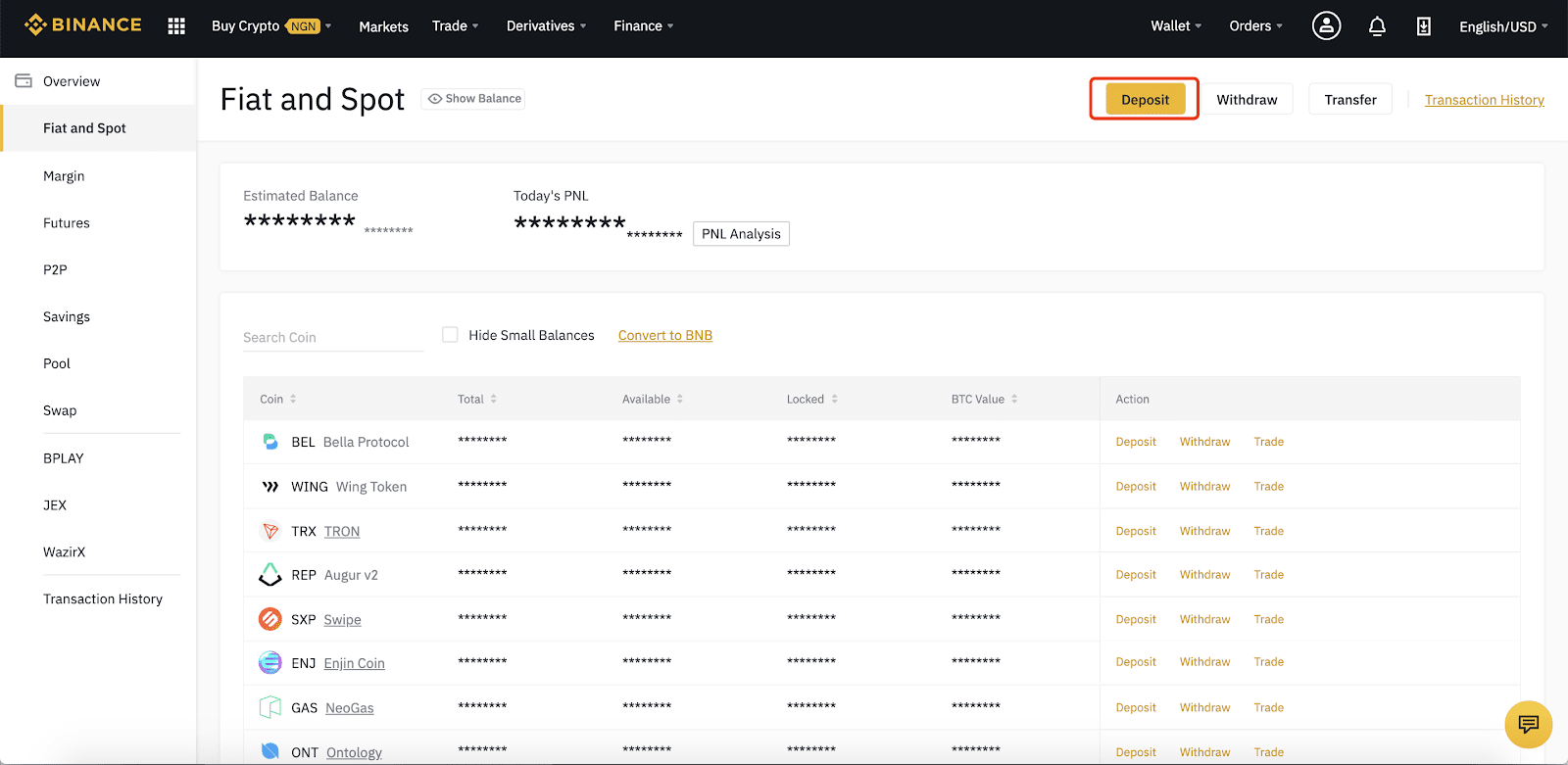
Task: Open the user profile icon
Action: coord(1326,25)
